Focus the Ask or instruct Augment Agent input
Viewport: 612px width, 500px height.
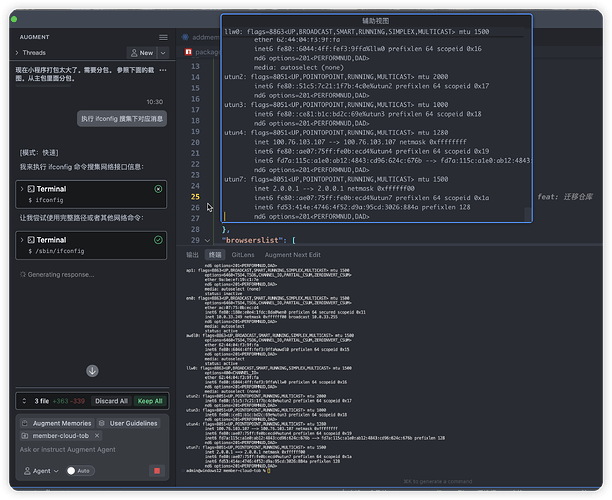[x=92, y=450]
